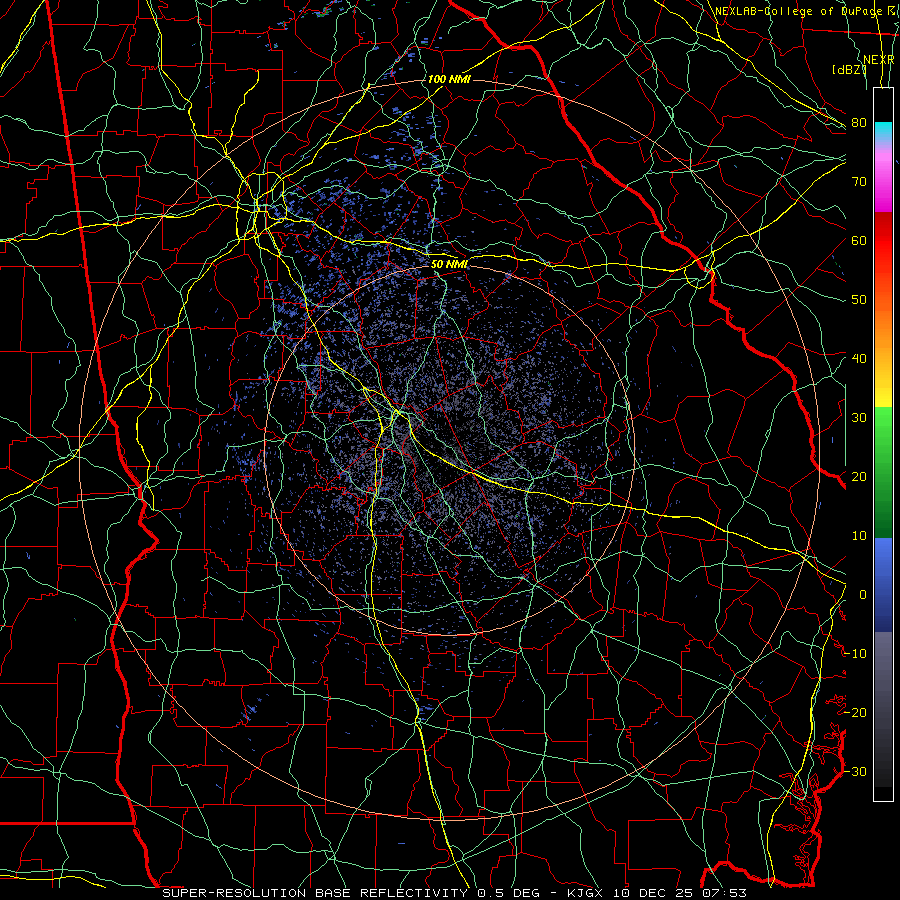Click the "10 DEC 25 07:53" timestamp

point(680,893)
